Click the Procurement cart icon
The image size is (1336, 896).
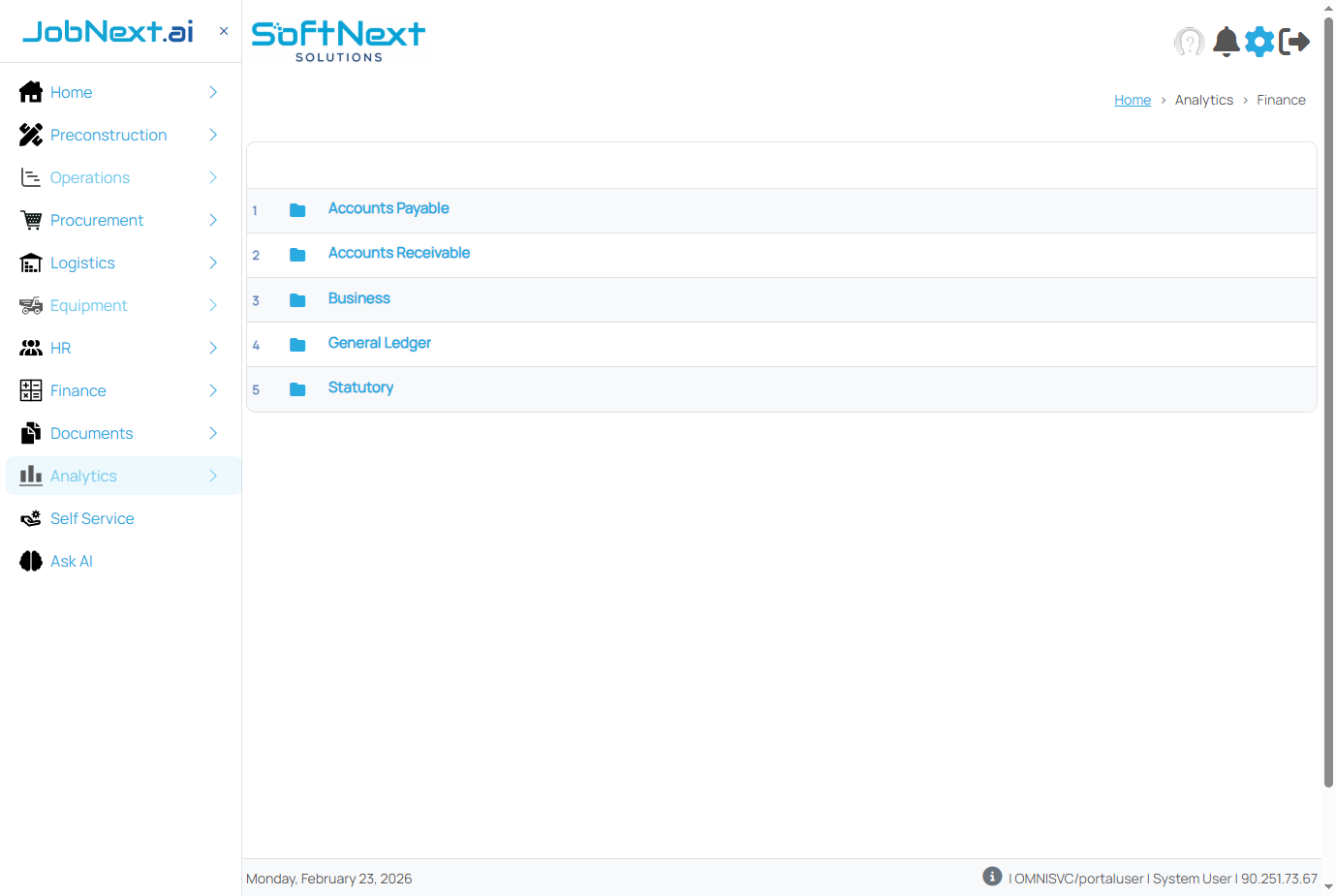31,220
